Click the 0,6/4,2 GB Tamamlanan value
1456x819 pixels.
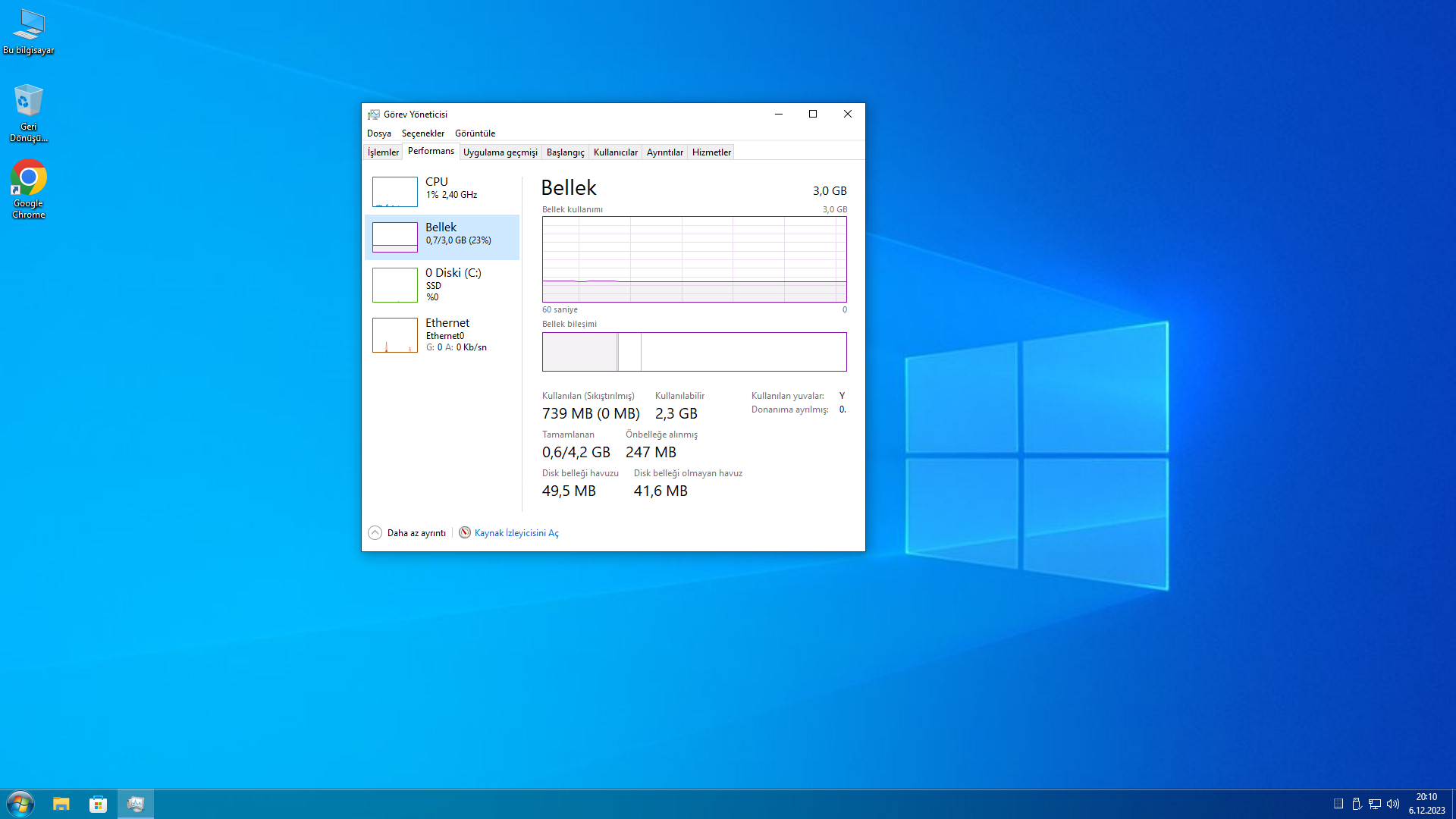pyautogui.click(x=576, y=453)
